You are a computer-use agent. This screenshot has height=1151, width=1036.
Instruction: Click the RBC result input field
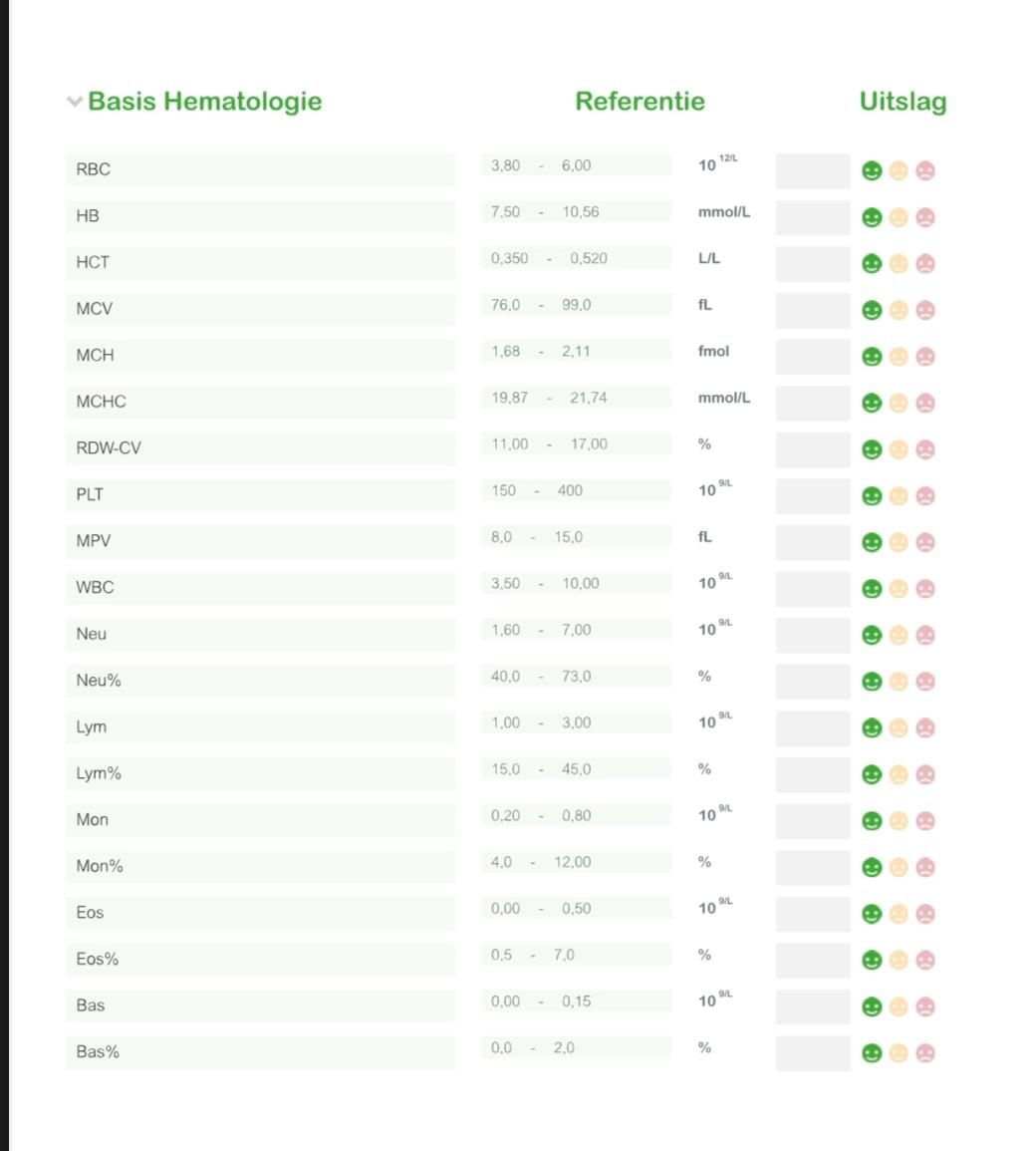point(813,170)
